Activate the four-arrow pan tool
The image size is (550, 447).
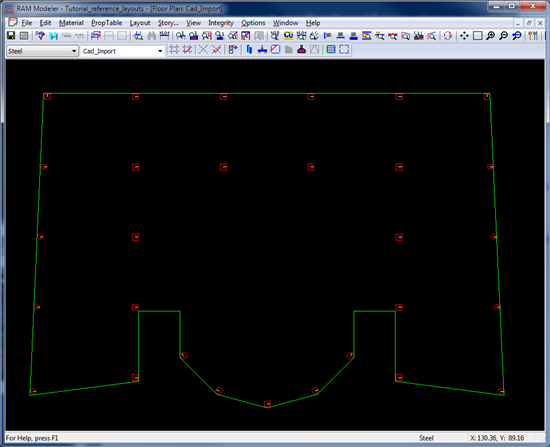pyautogui.click(x=464, y=35)
